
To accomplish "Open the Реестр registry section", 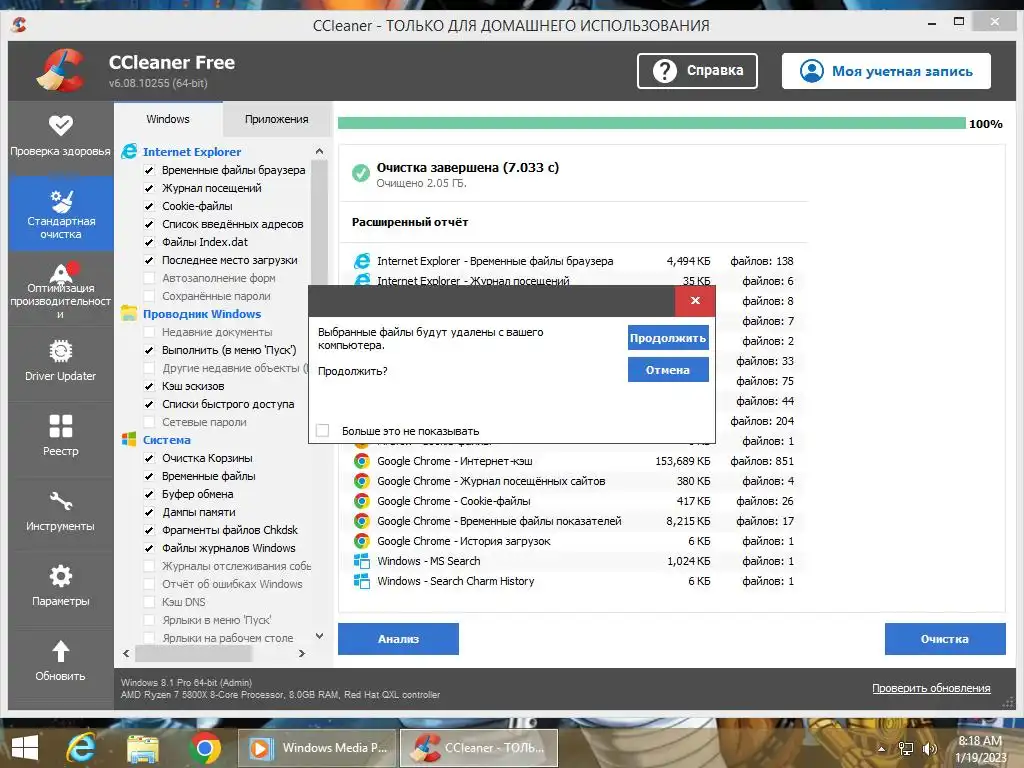I will point(61,436).
